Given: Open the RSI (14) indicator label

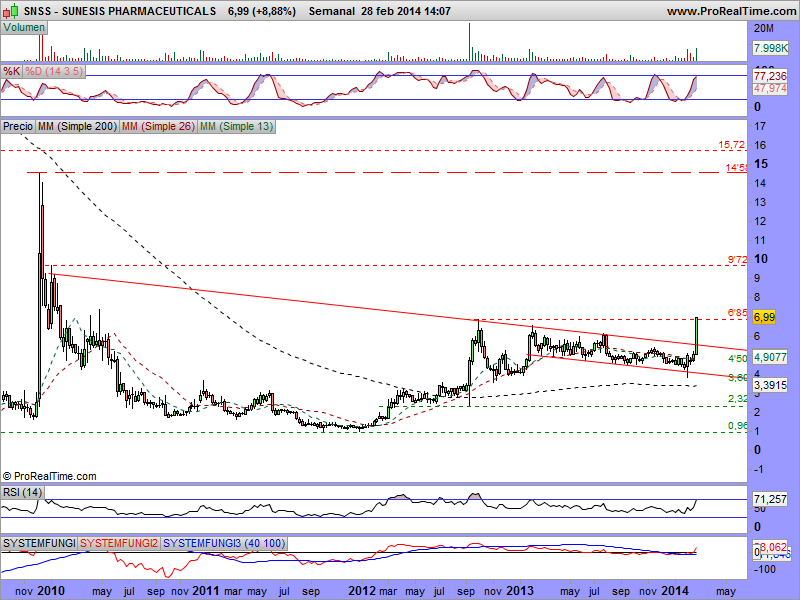Looking at the screenshot, I should point(22,492).
